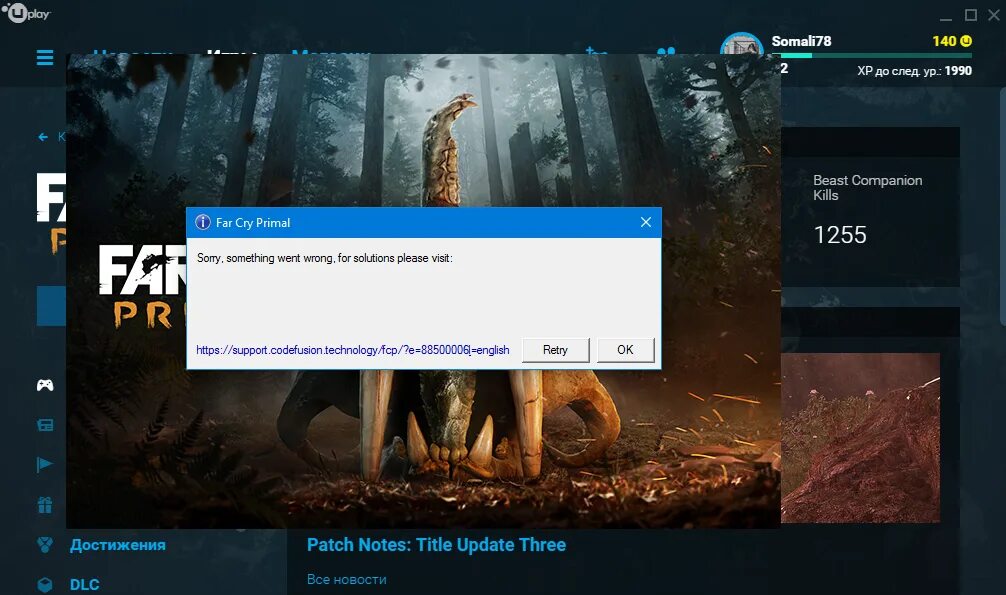Click the back arrow in Uplay
The width and height of the screenshot is (1006, 595).
pos(43,137)
